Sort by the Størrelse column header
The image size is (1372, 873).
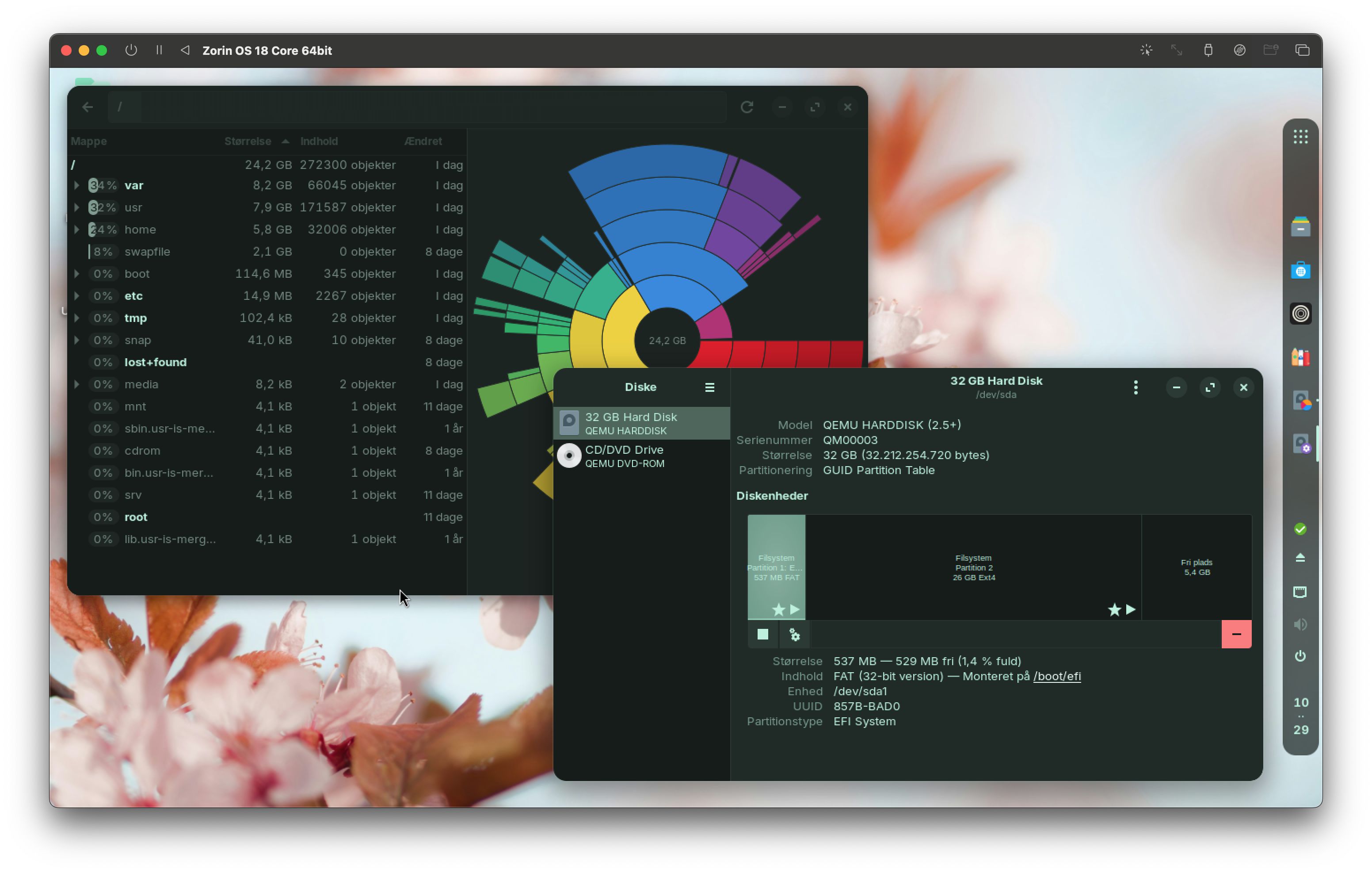[248, 142]
